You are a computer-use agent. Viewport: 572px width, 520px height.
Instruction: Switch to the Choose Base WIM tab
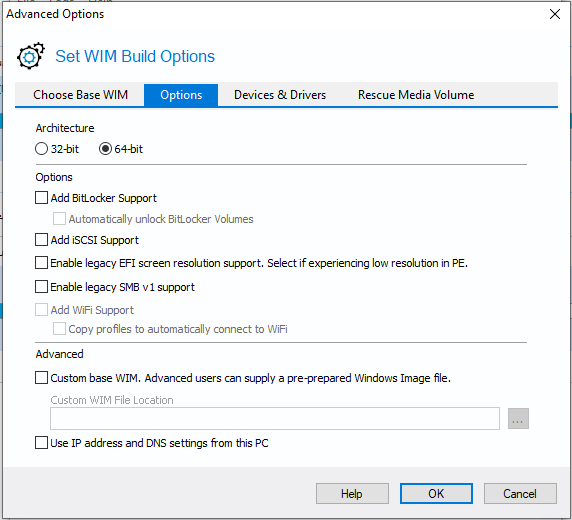pyautogui.click(x=80, y=95)
